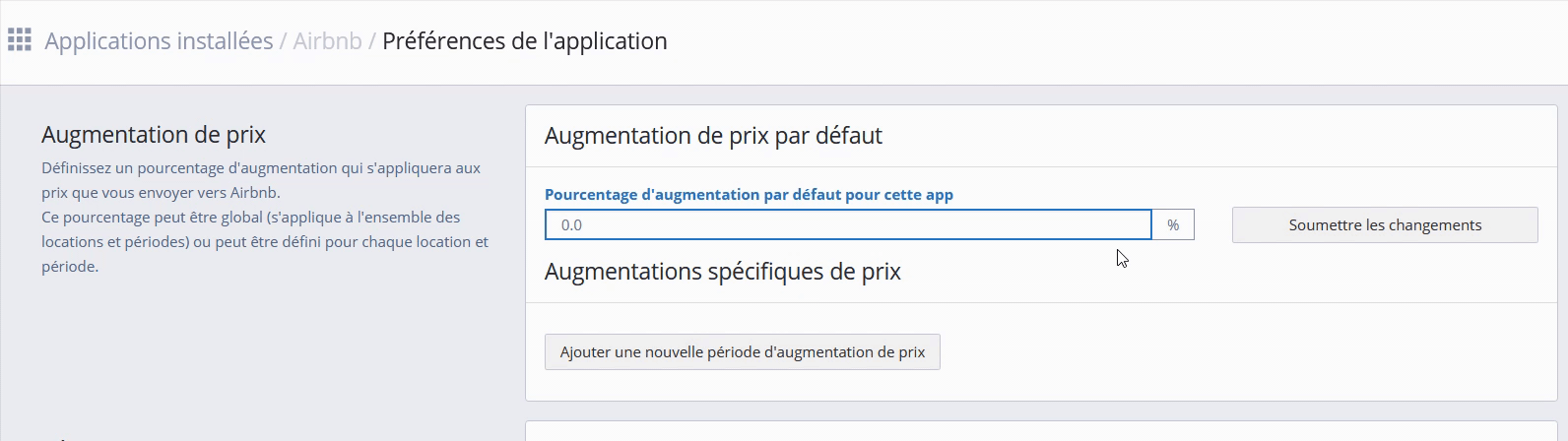
Task: Focus the default percentage input field
Action: [847, 224]
